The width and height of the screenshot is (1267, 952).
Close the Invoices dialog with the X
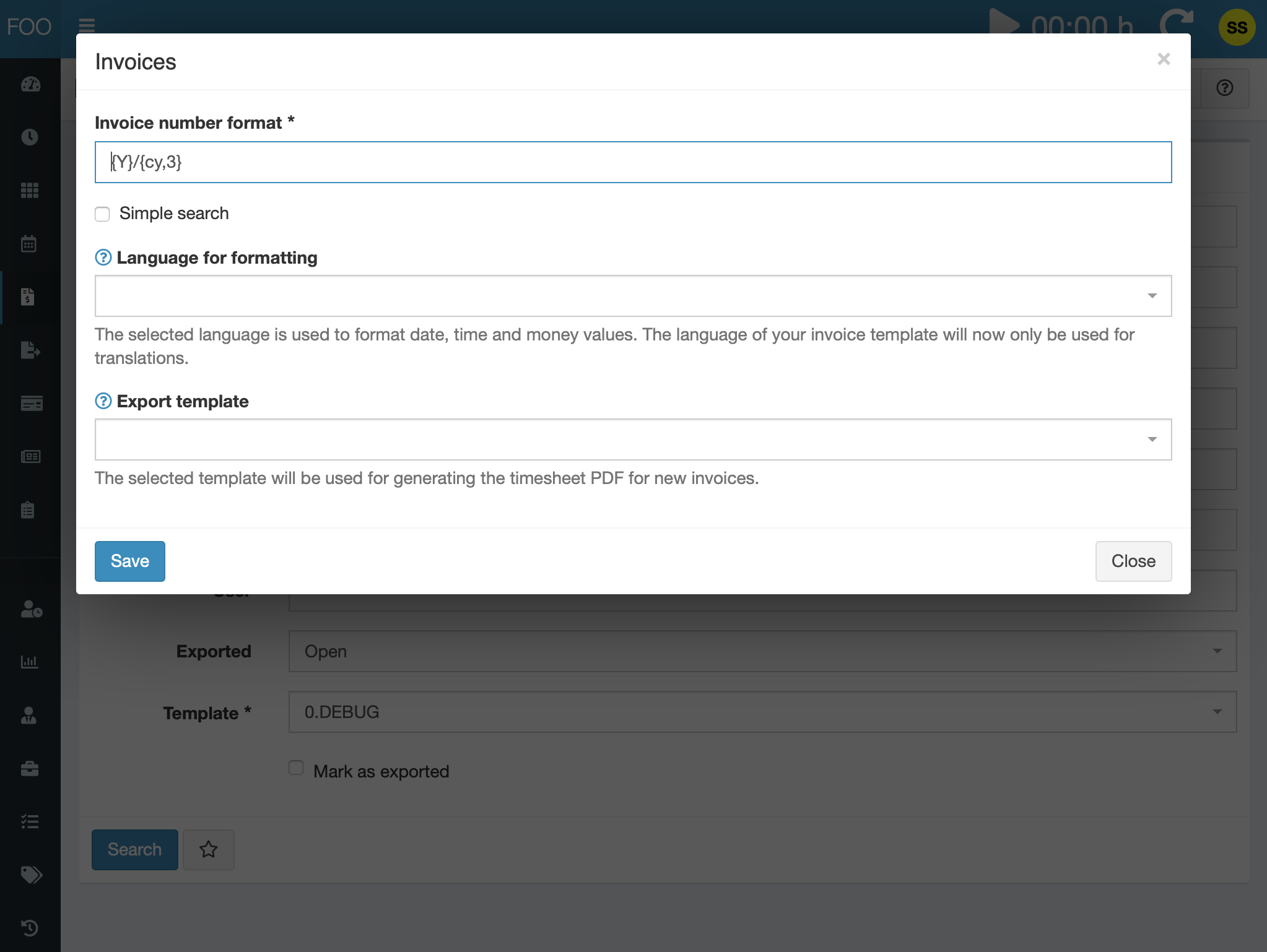(1164, 59)
